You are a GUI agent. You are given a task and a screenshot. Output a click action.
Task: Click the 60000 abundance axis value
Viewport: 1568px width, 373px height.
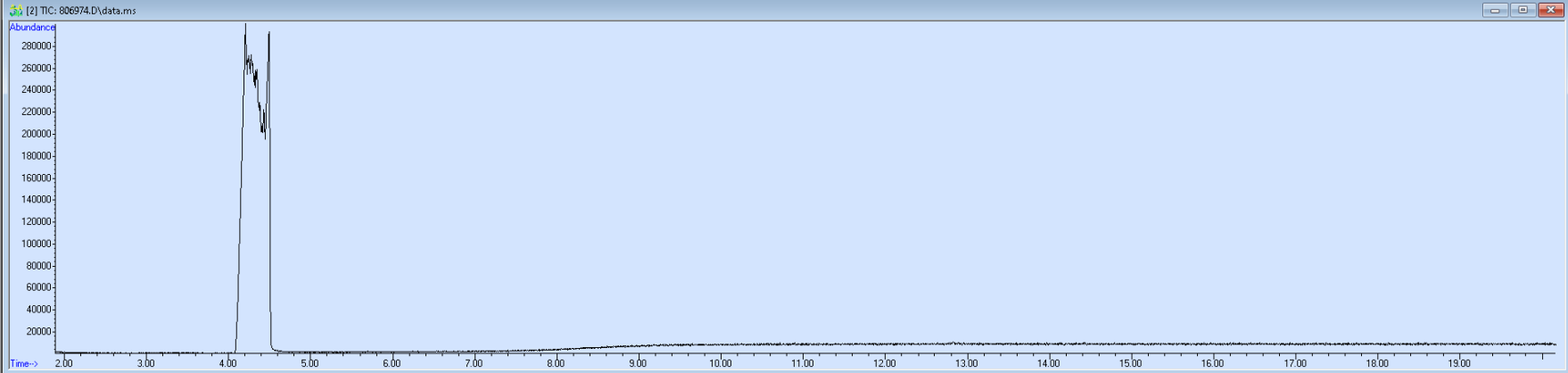pos(39,287)
